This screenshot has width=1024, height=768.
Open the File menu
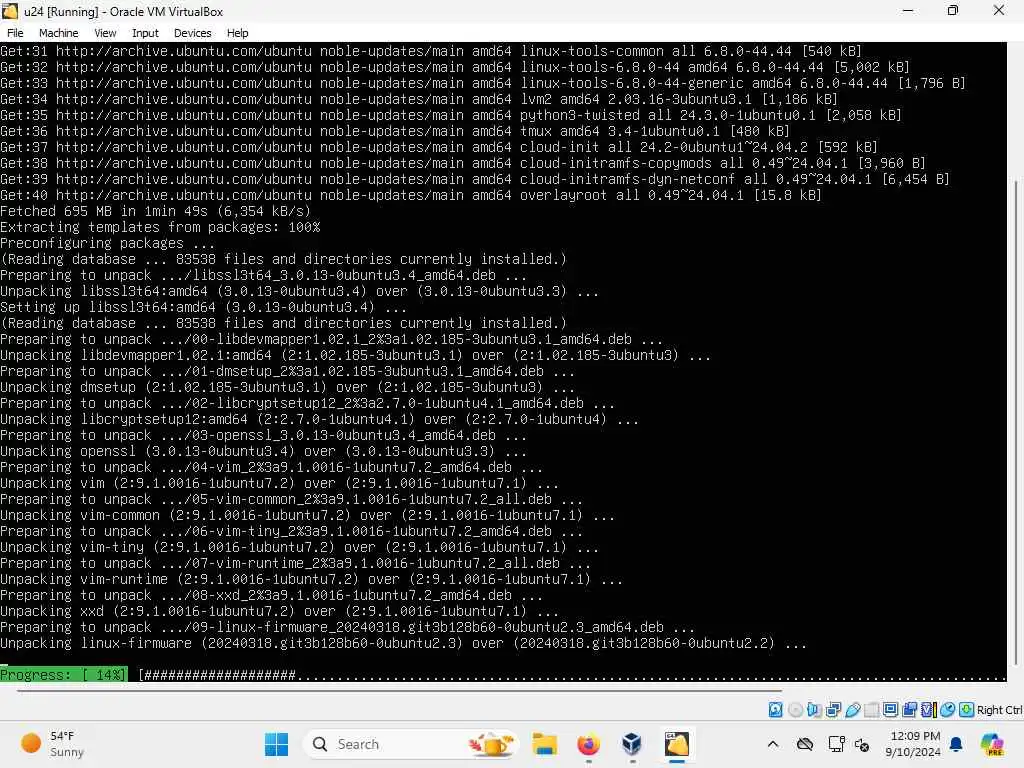coord(15,33)
